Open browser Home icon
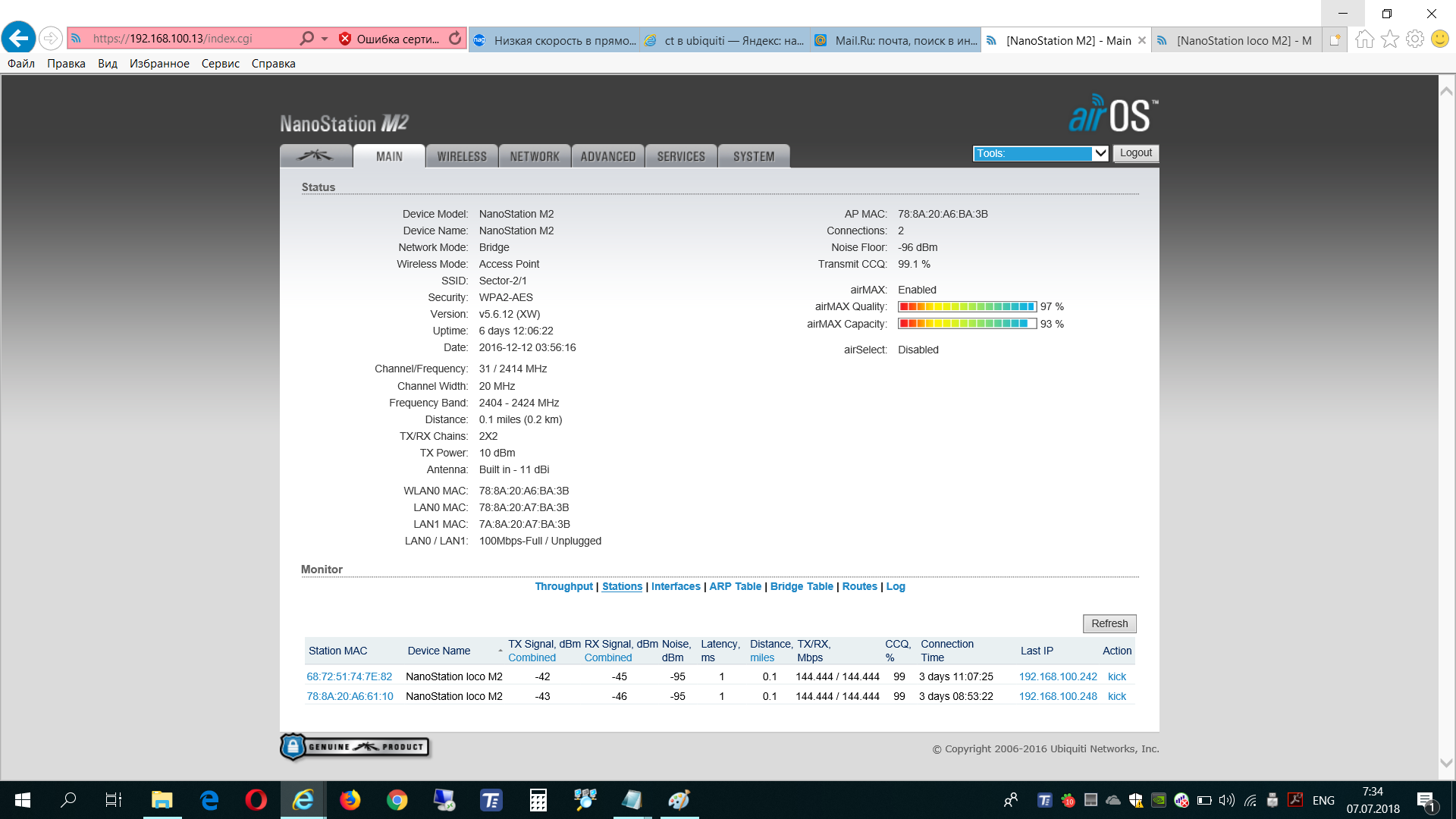The width and height of the screenshot is (1456, 819). pos(1364,39)
